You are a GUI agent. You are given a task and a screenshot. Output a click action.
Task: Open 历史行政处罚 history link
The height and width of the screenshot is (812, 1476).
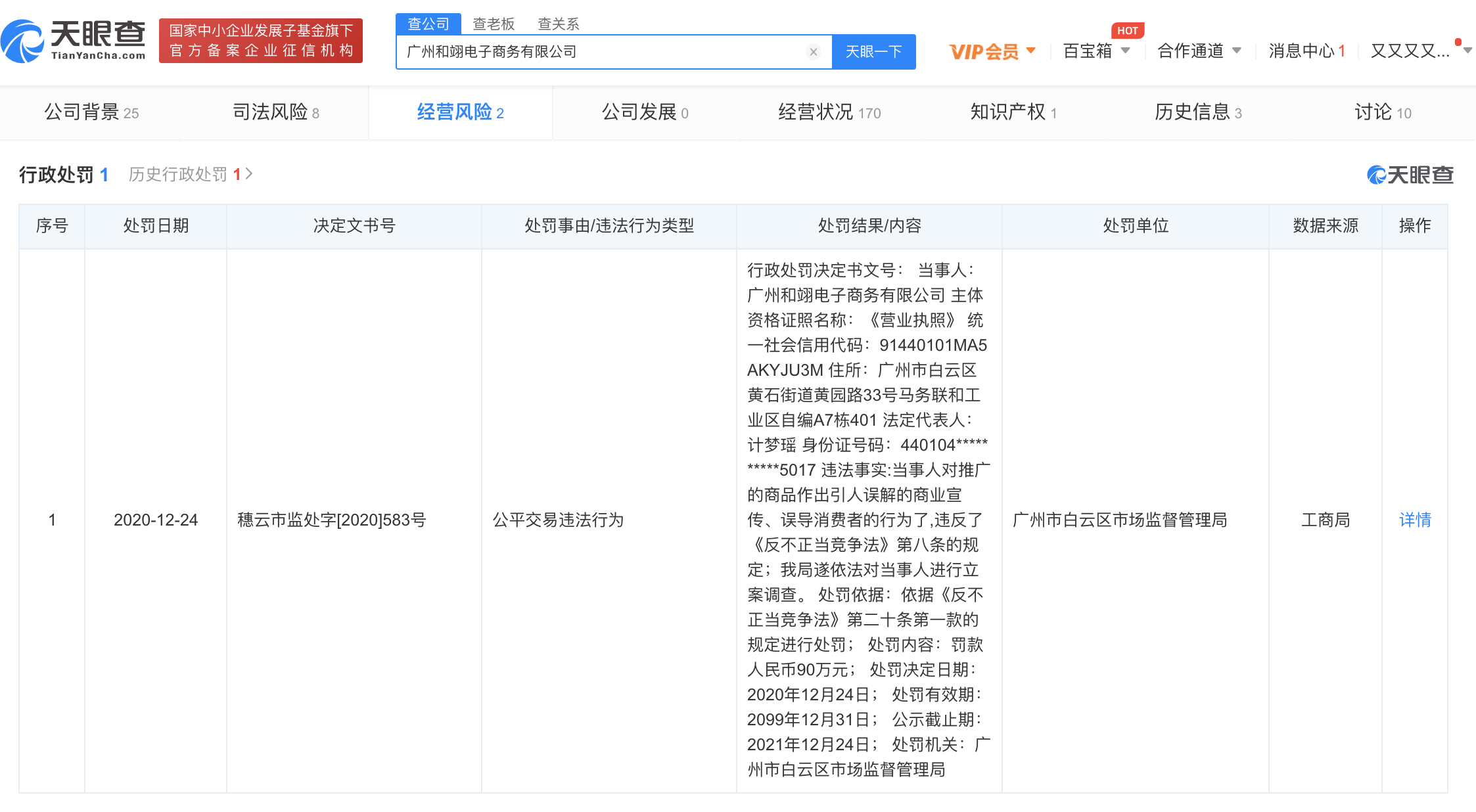[191, 175]
